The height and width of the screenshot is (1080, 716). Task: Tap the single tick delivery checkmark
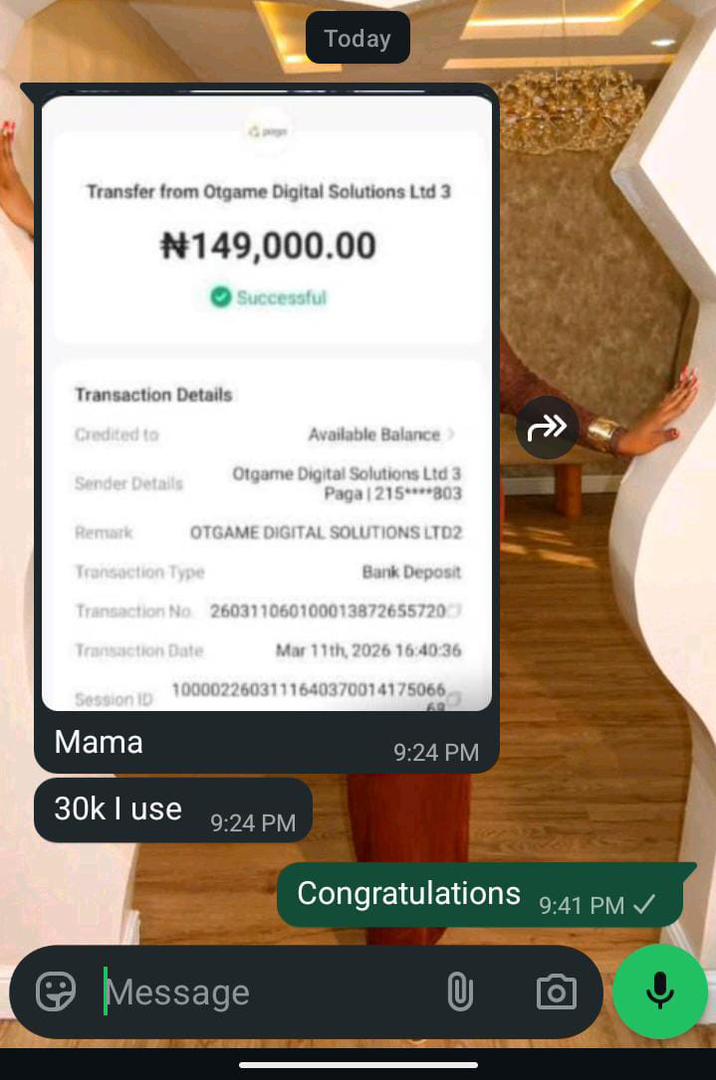coord(645,904)
